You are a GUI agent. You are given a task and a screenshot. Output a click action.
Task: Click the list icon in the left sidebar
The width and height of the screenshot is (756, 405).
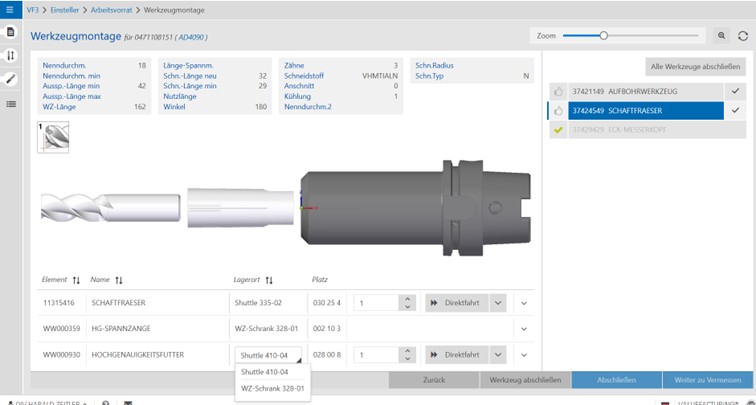coord(10,103)
